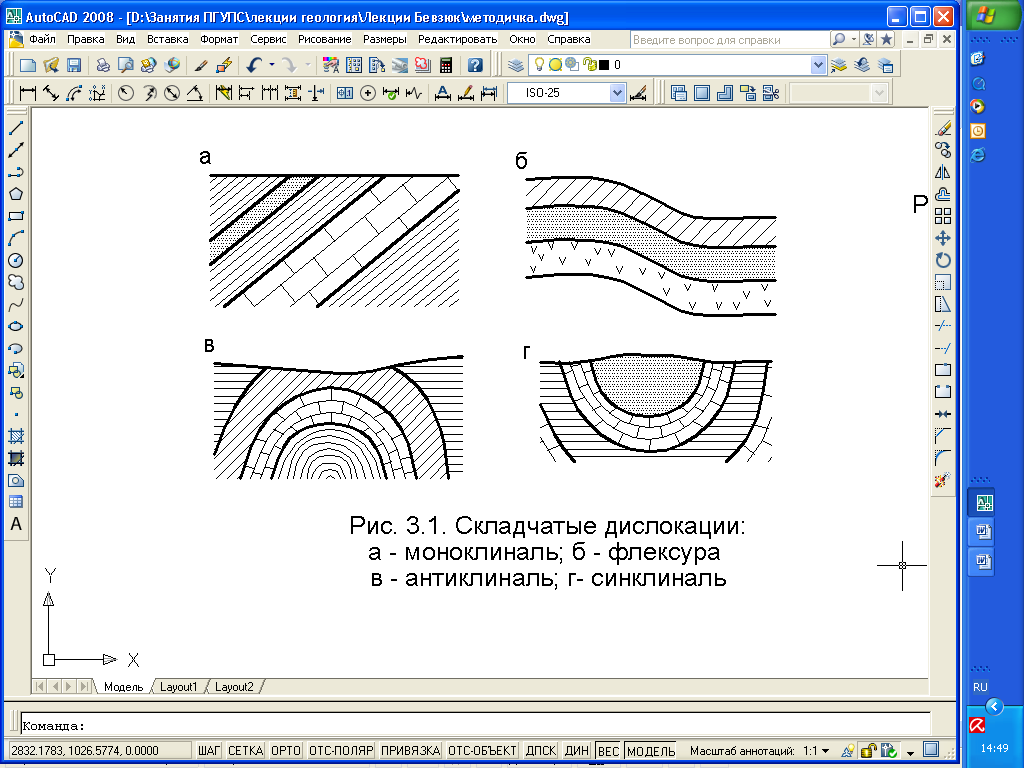The image size is (1024, 768).
Task: Toggle ВЕС lineweight display
Action: [x=608, y=750]
